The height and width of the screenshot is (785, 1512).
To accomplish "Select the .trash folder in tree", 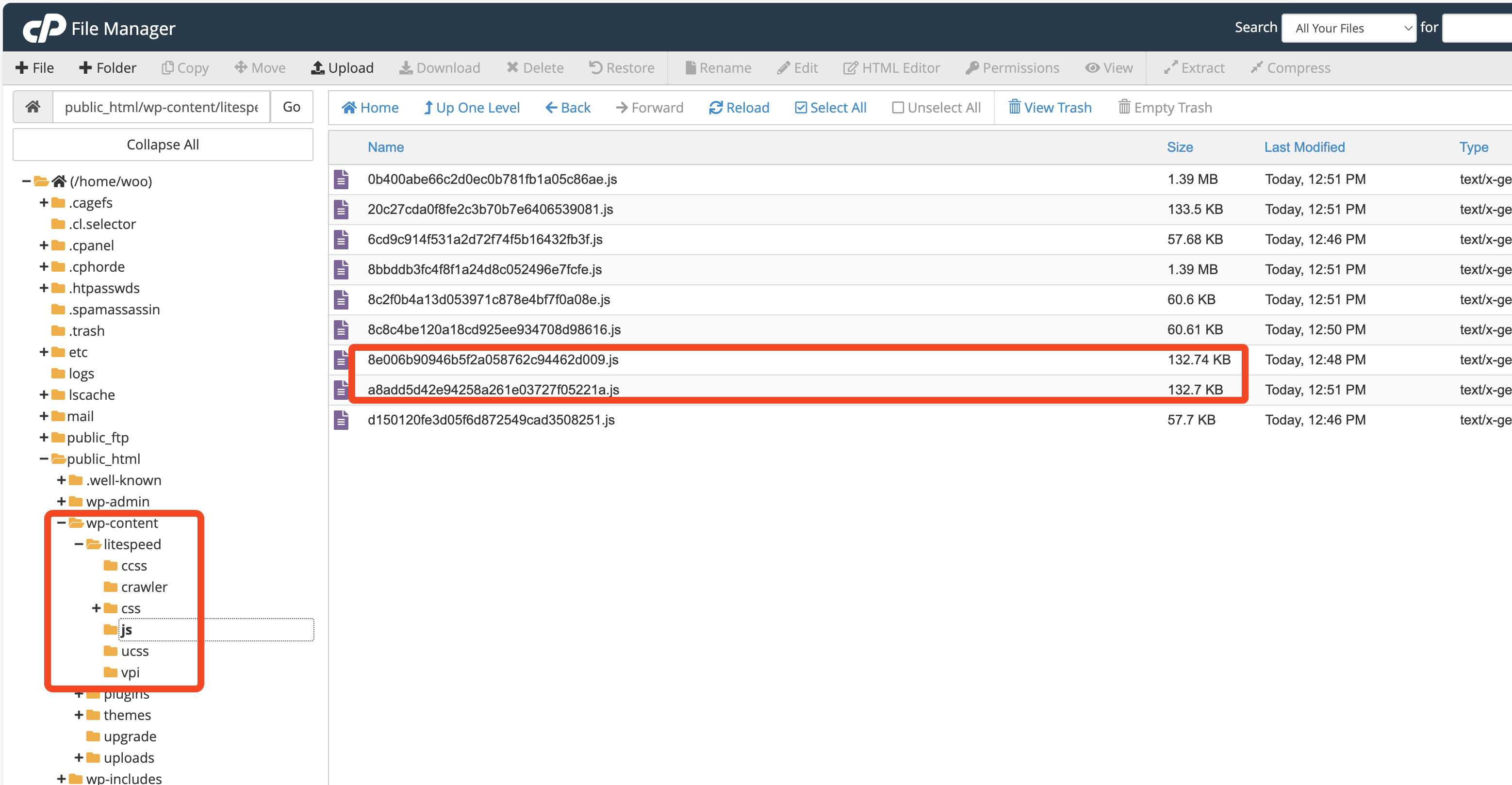I will point(86,331).
